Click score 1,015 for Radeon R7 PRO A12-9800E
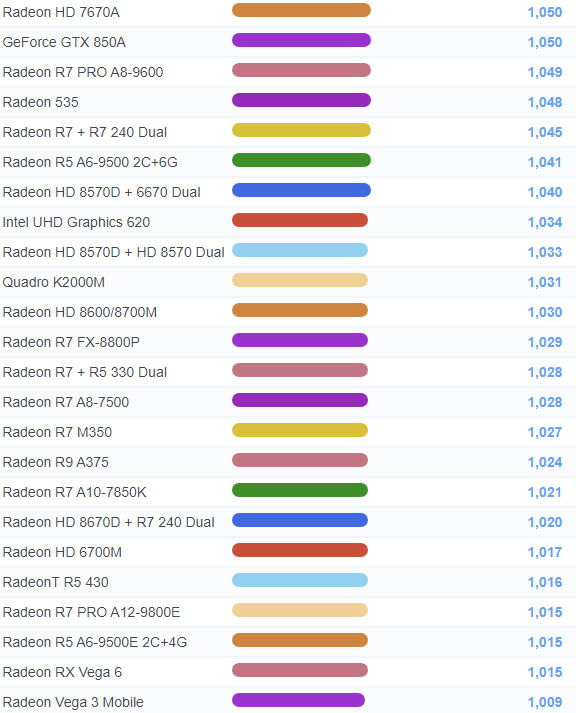 tap(545, 613)
